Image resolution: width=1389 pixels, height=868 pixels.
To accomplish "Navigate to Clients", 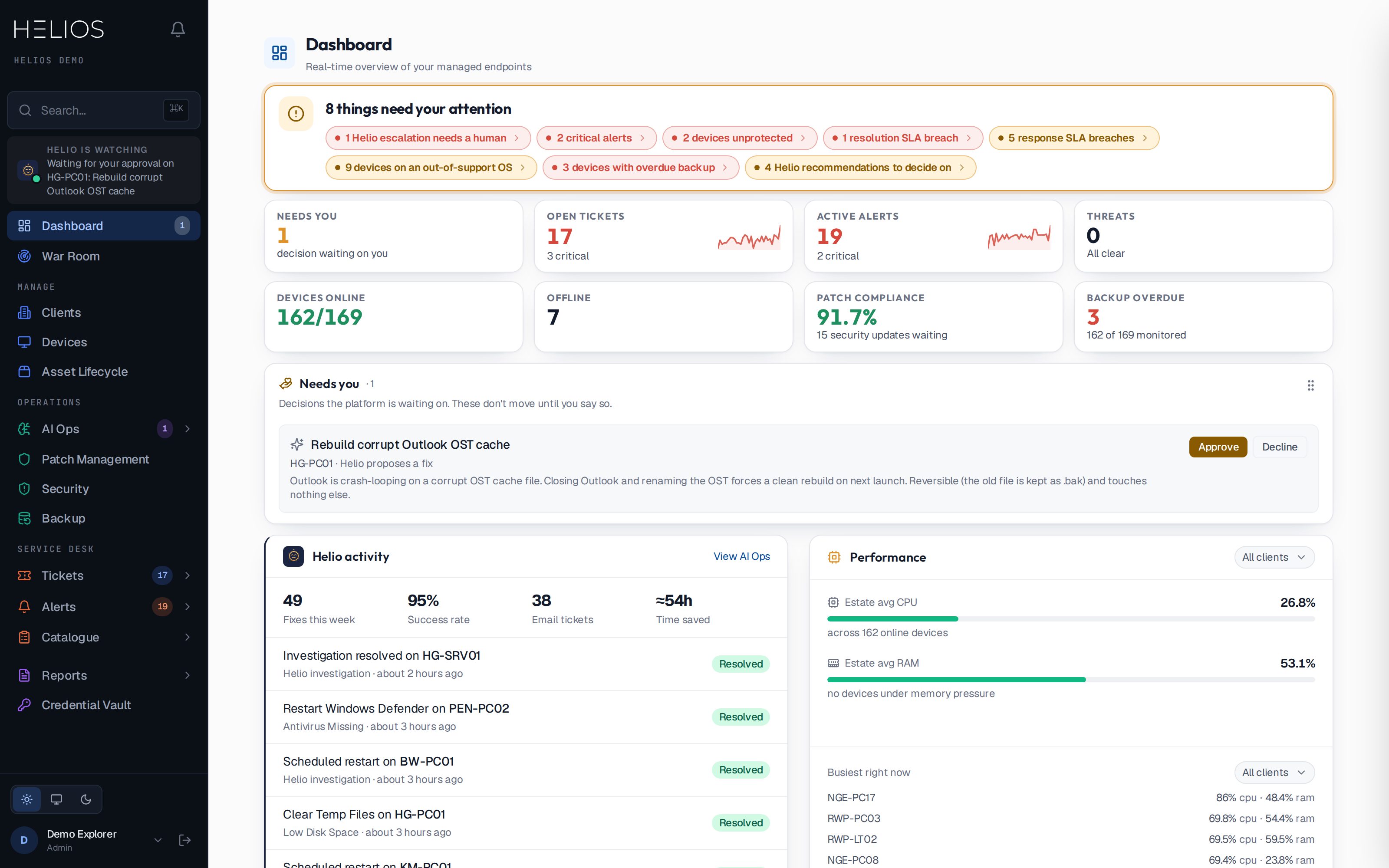I will tap(103, 312).
